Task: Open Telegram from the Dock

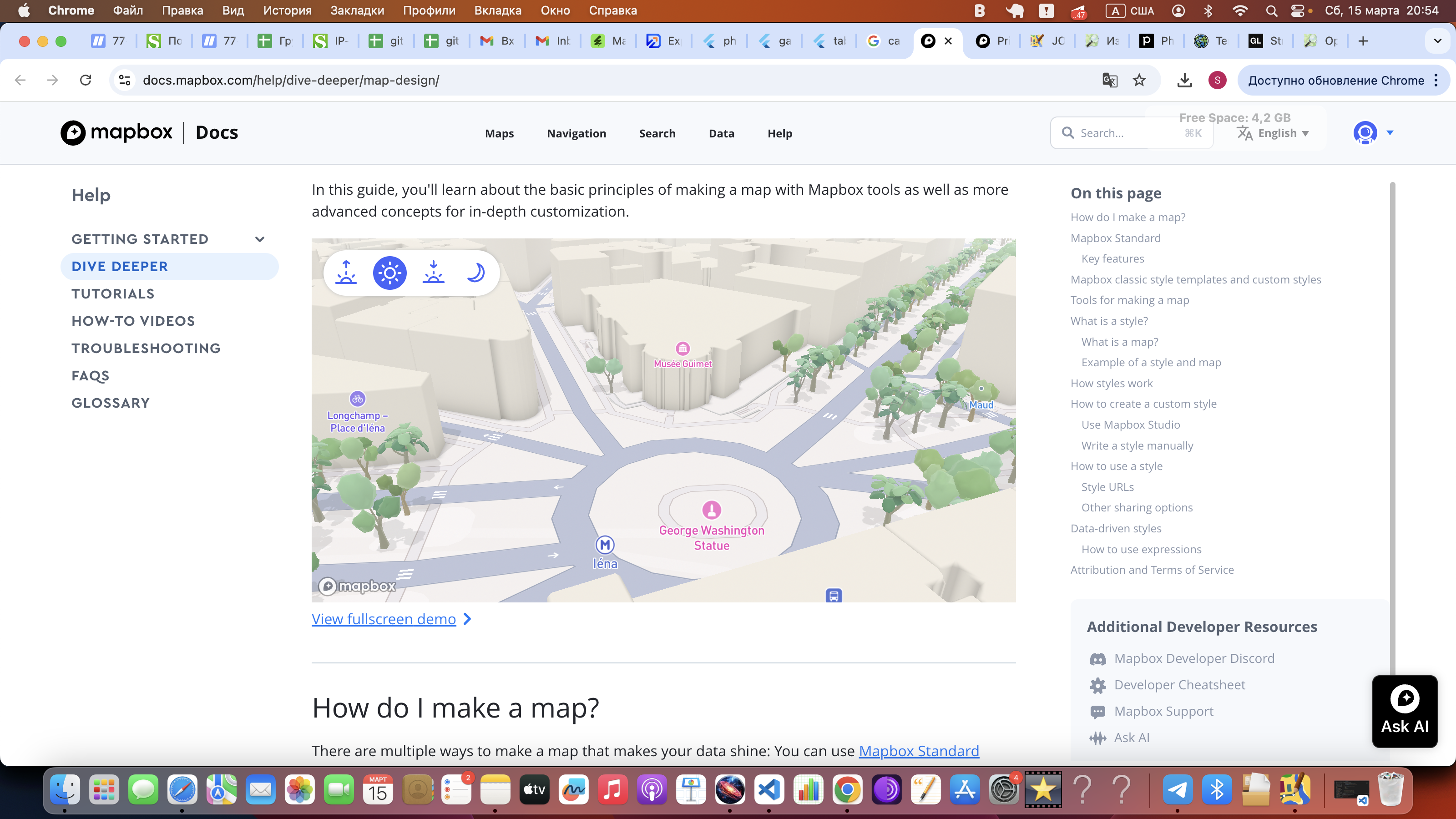Action: 1178,789
